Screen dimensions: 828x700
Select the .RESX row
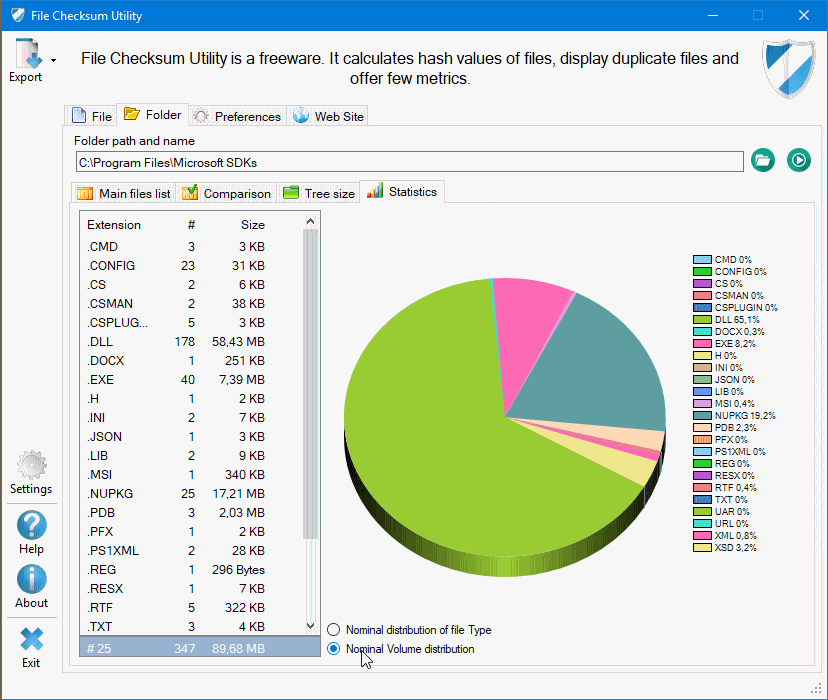pos(192,589)
